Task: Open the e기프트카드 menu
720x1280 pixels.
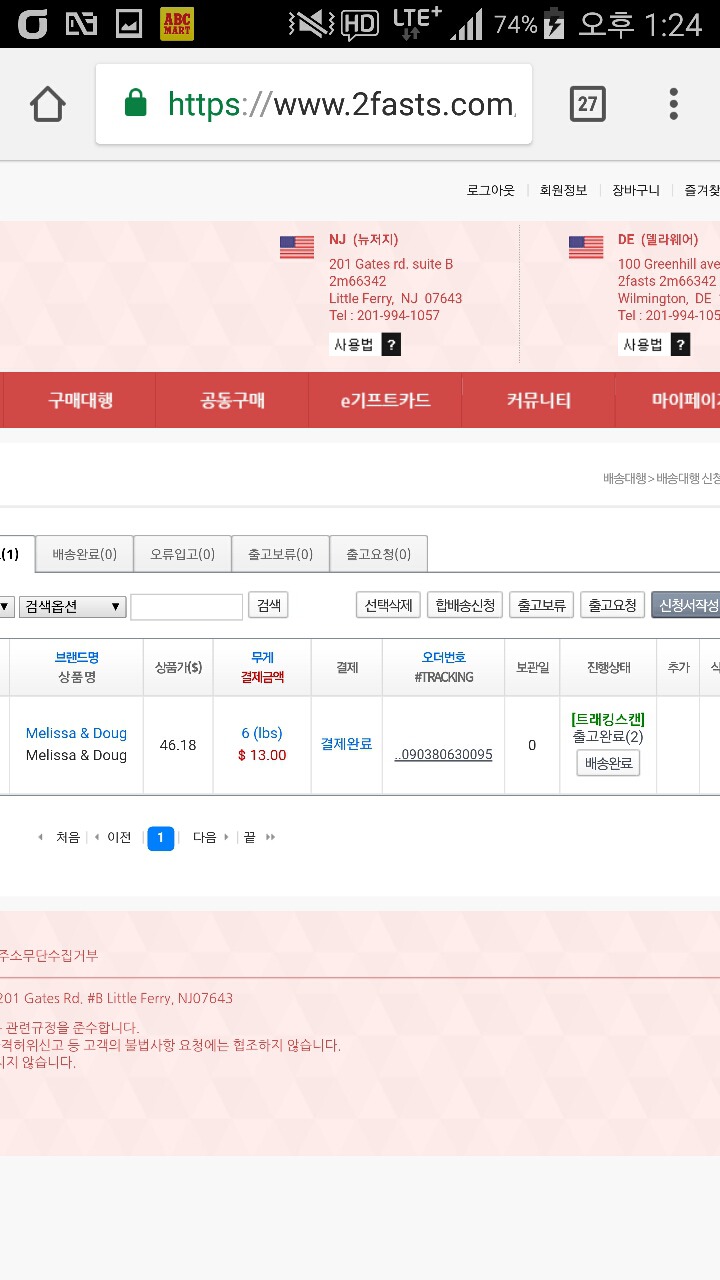Action: [x=385, y=400]
